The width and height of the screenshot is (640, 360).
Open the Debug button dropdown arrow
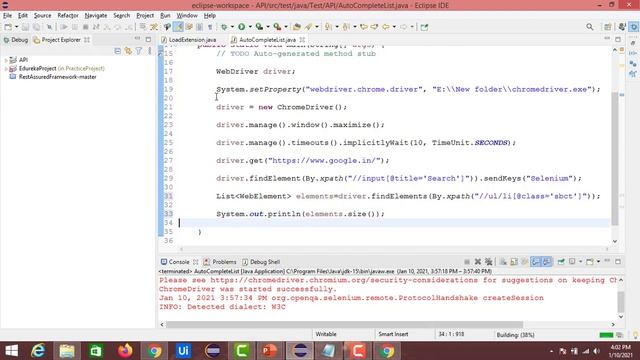click(232, 27)
